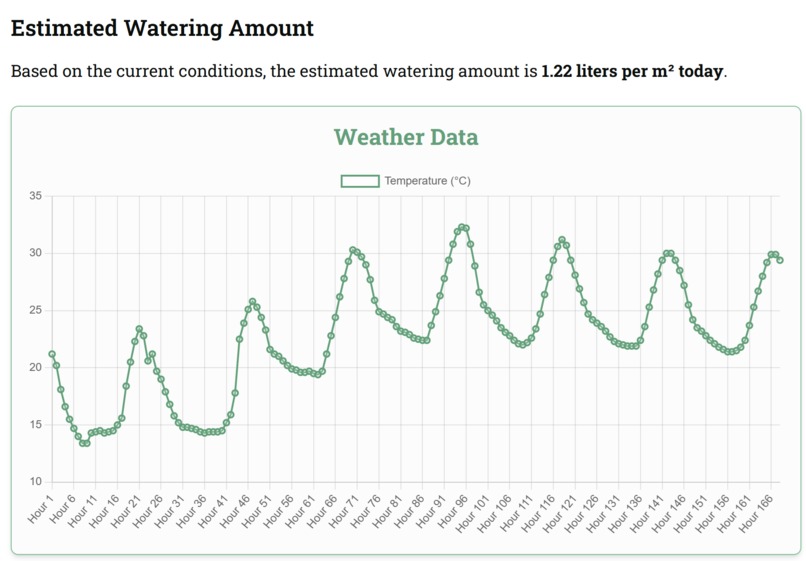
Task: Click the peak data point near Hour 142
Action: 666,253
